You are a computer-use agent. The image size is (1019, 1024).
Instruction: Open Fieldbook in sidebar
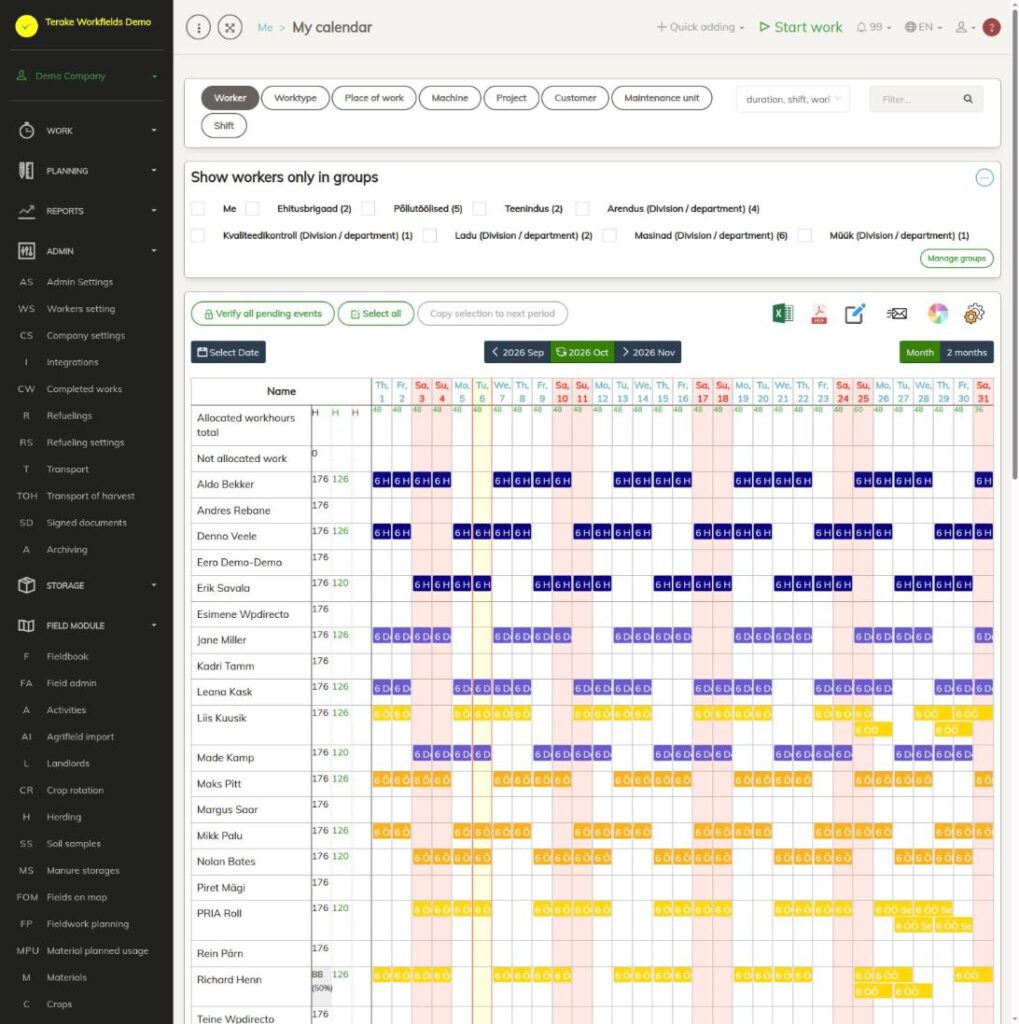pyautogui.click(x=67, y=656)
